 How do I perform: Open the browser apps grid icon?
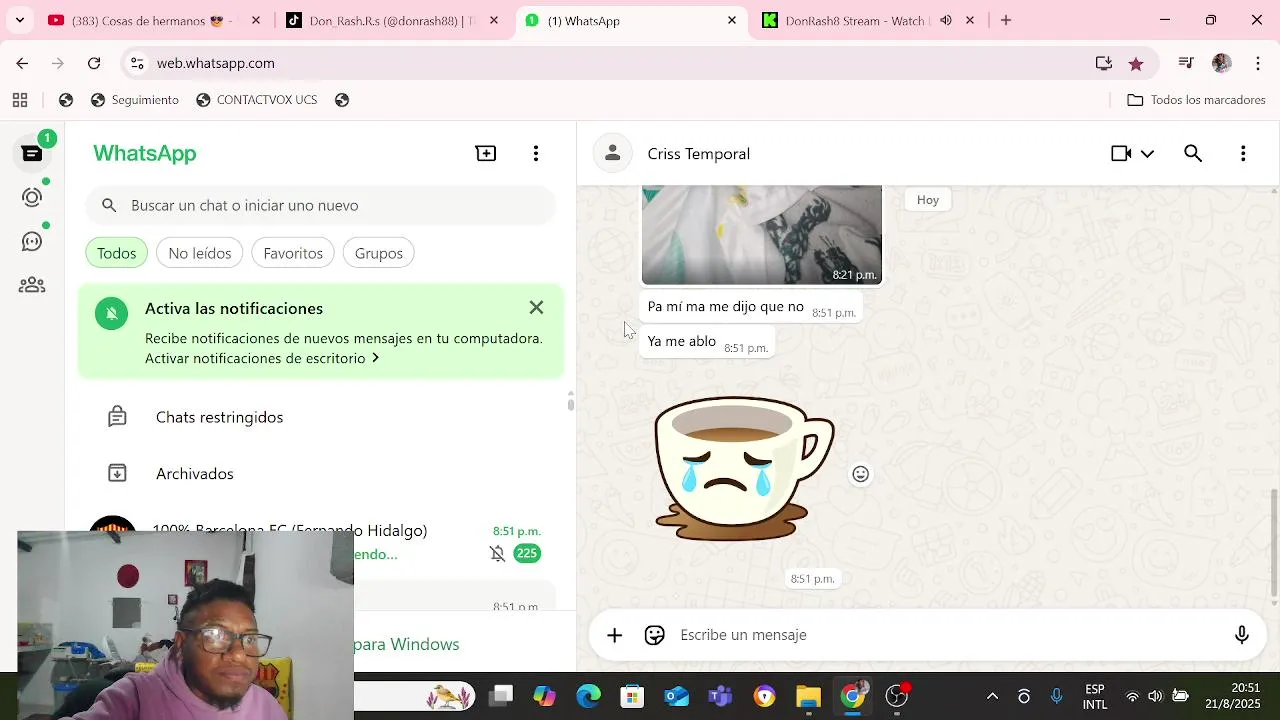(20, 100)
